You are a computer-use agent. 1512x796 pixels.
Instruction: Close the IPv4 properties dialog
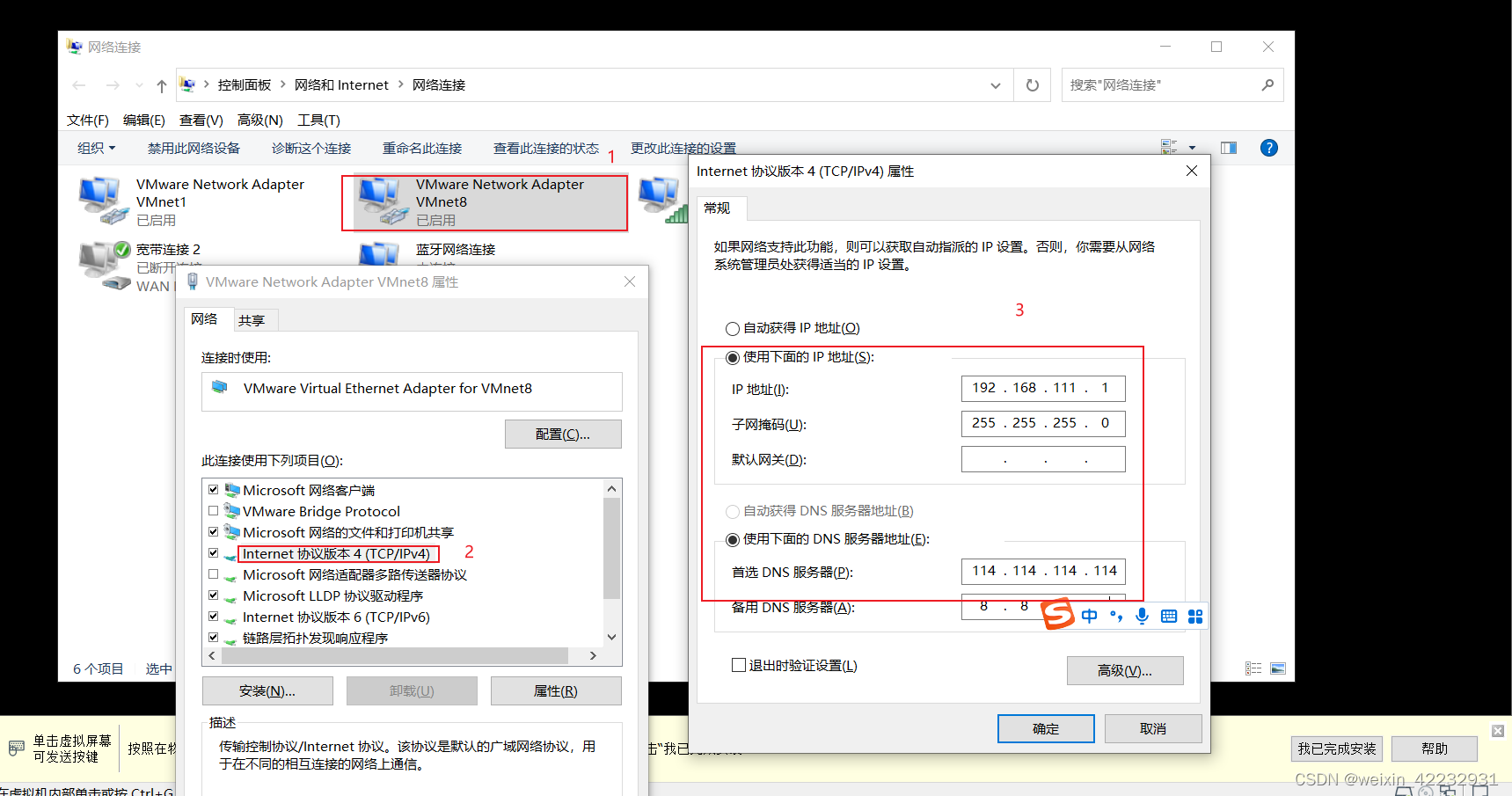click(x=1192, y=171)
